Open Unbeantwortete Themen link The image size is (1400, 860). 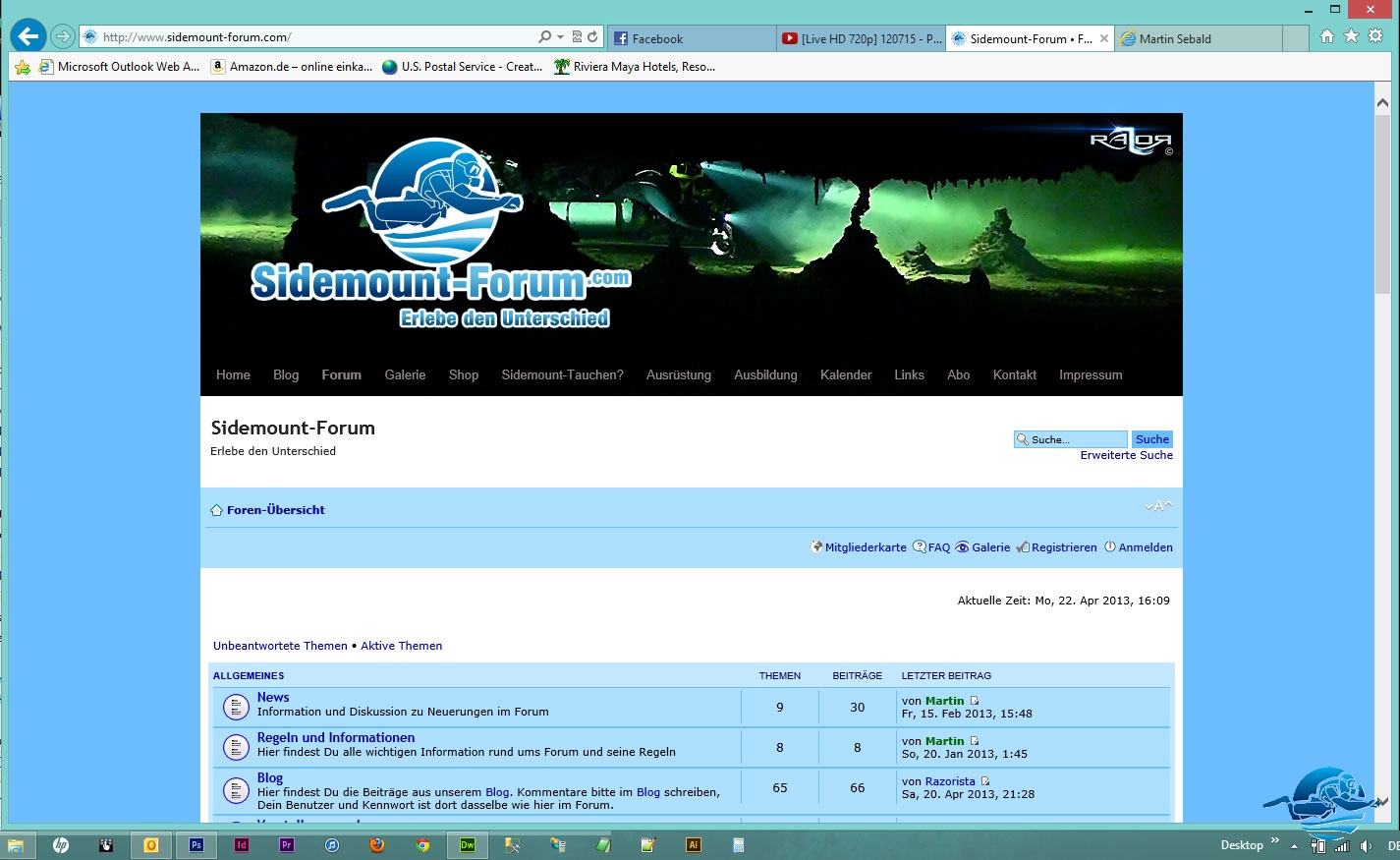(x=280, y=646)
